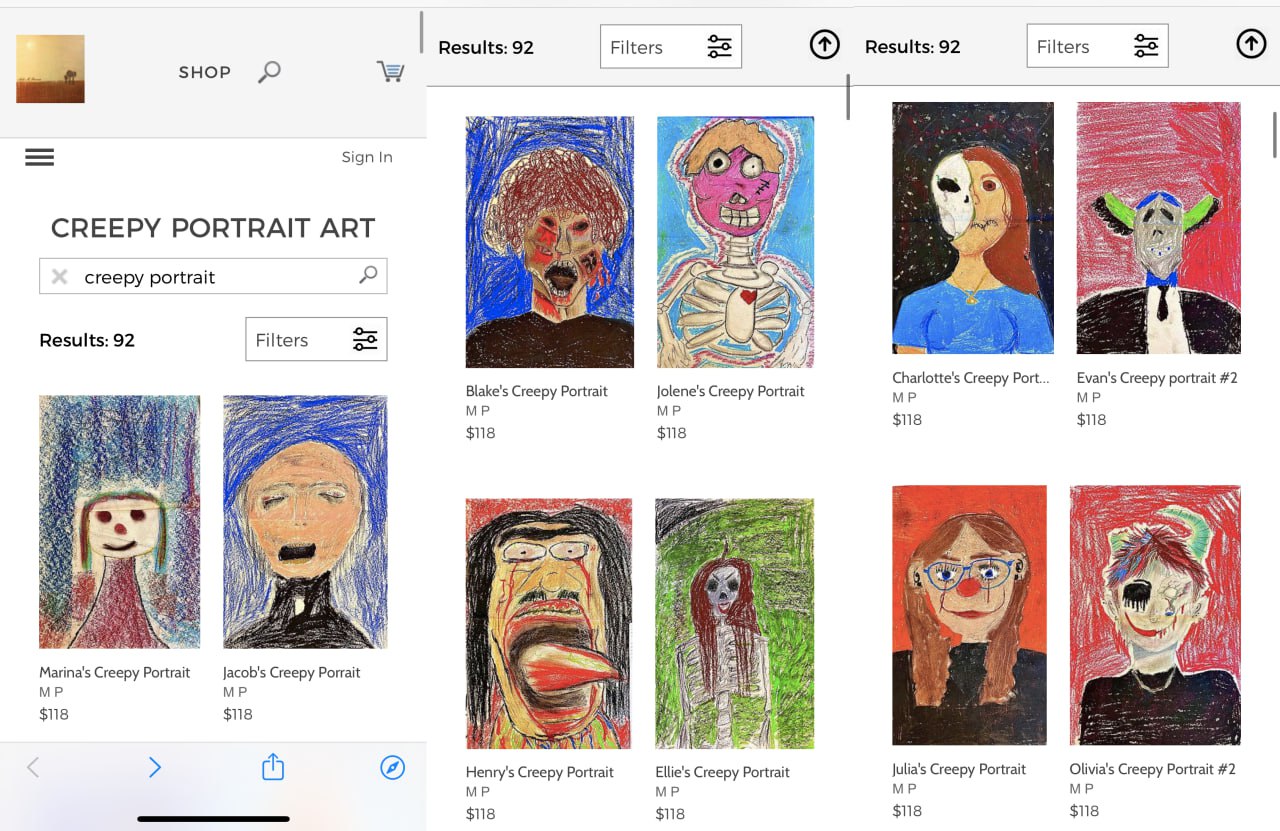This screenshot has height=831, width=1280.
Task: Open Jacob's Creepy Porrait title link
Action: (291, 672)
